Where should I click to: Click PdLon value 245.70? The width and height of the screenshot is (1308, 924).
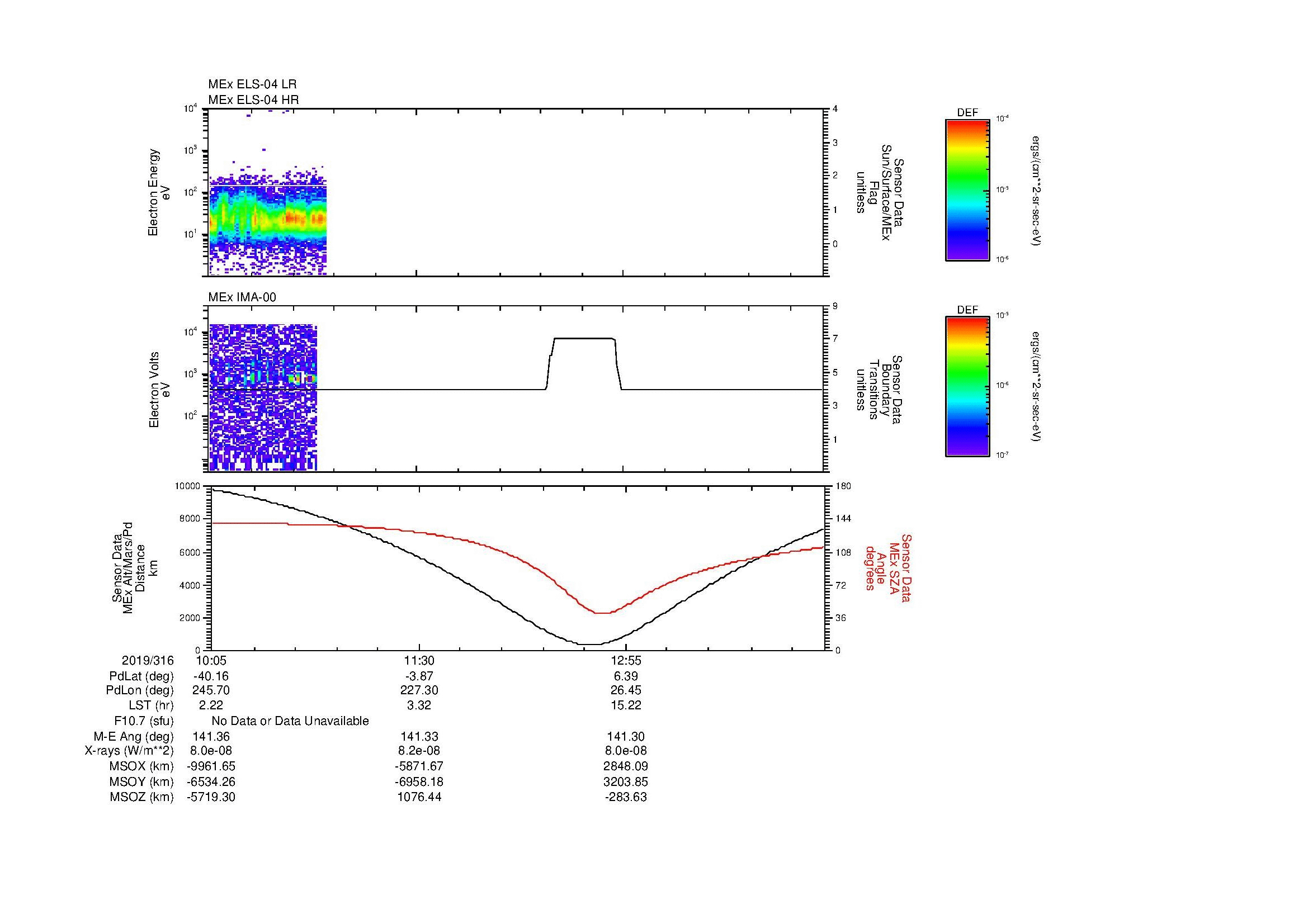click(x=211, y=690)
